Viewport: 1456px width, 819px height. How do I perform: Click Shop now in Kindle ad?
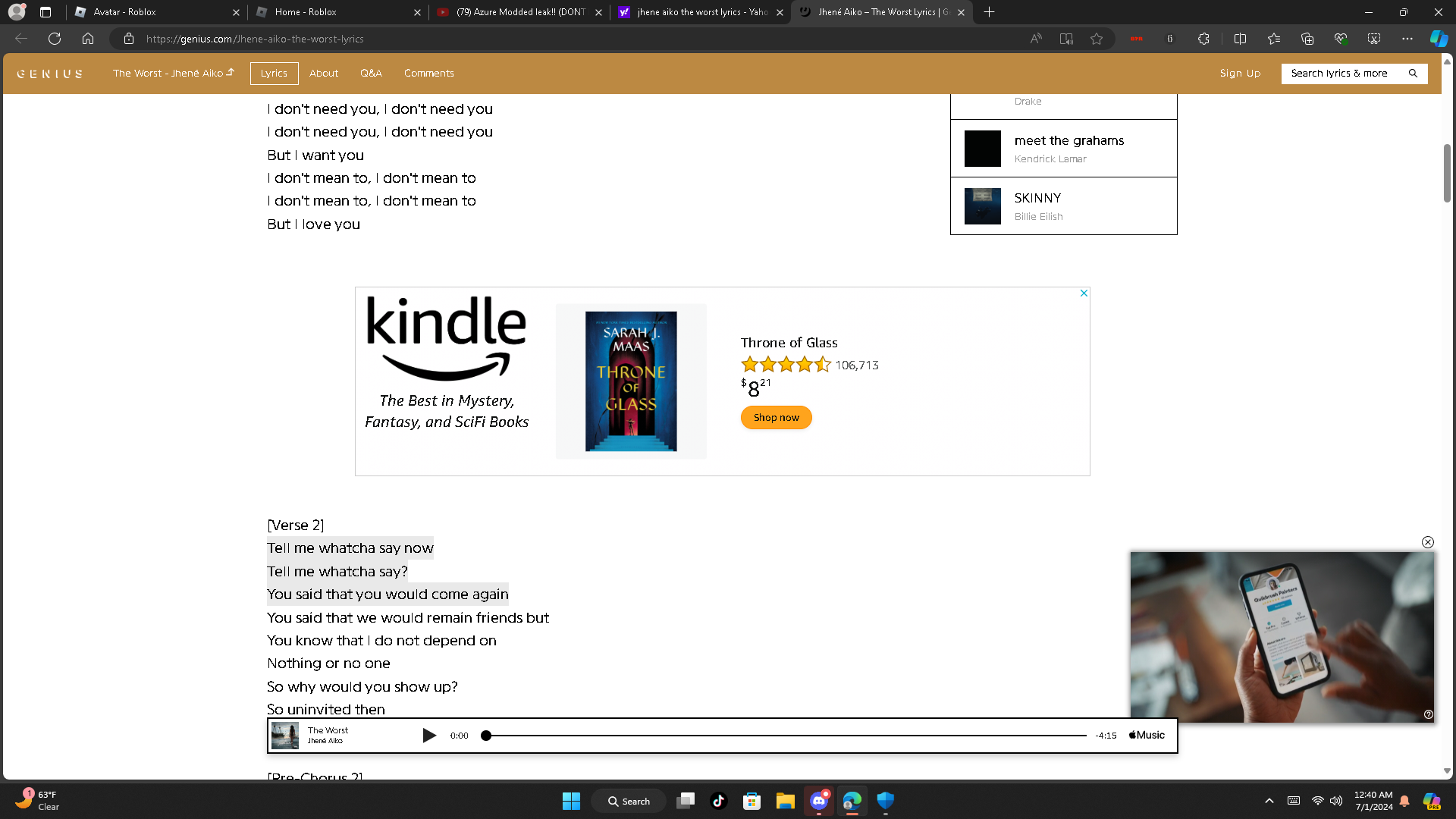coord(777,418)
